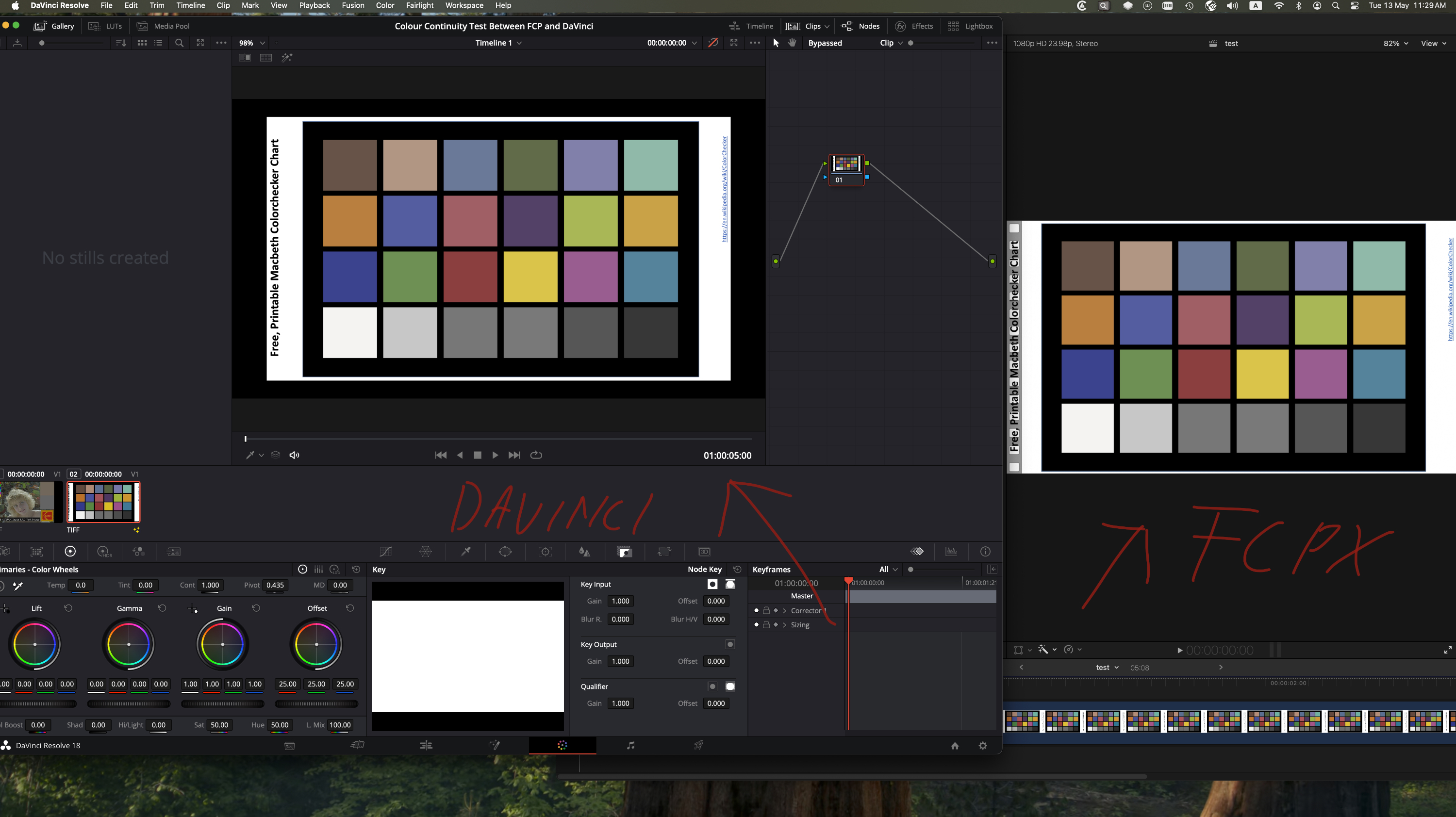Toggle loop playback in viewer
This screenshot has height=817, width=1456.
point(536,455)
